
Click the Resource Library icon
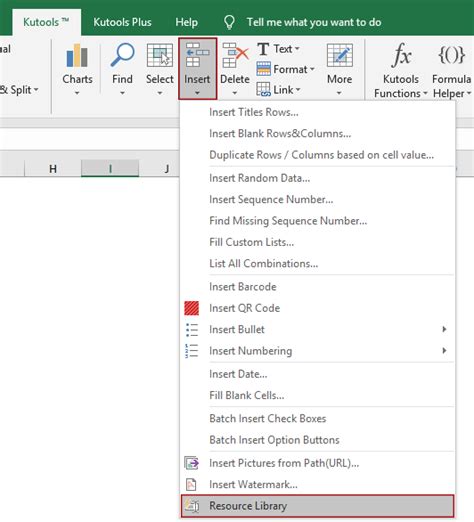(192, 506)
